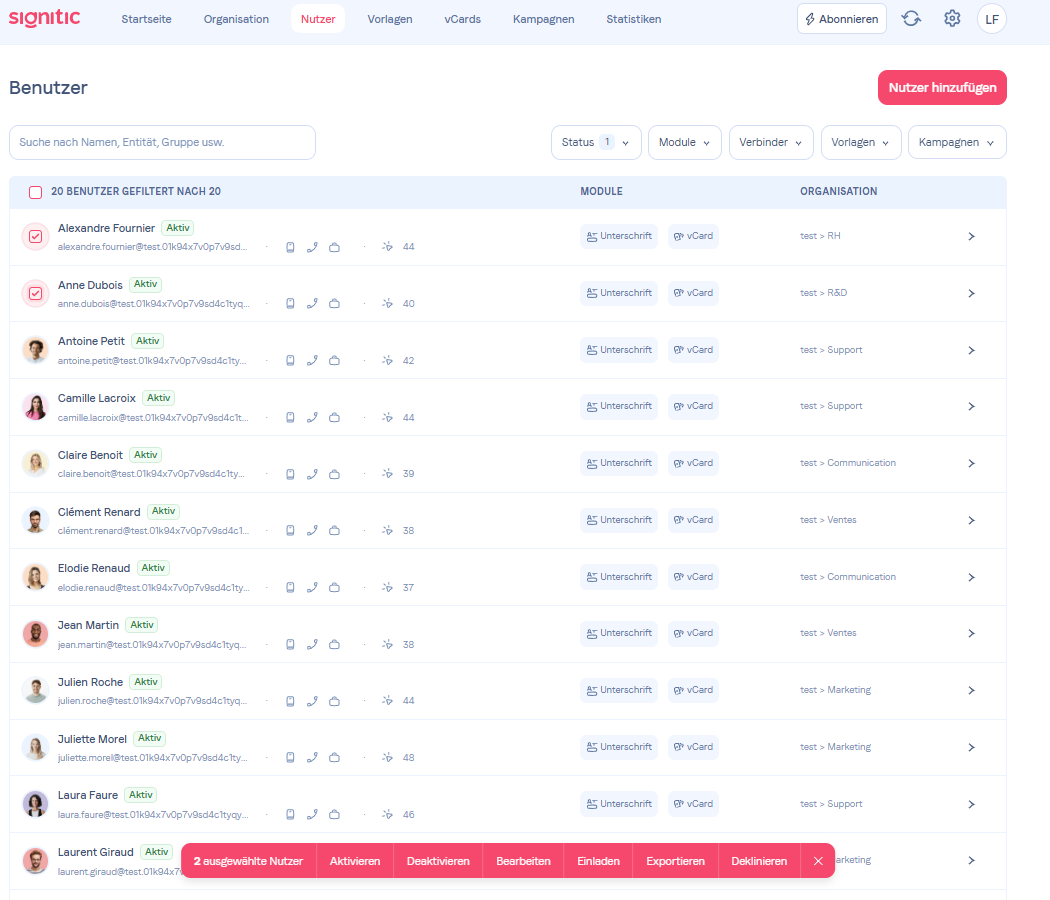Viewport: 1050px width, 900px height.
Task: Open the Status filter dropdown
Action: (x=596, y=142)
